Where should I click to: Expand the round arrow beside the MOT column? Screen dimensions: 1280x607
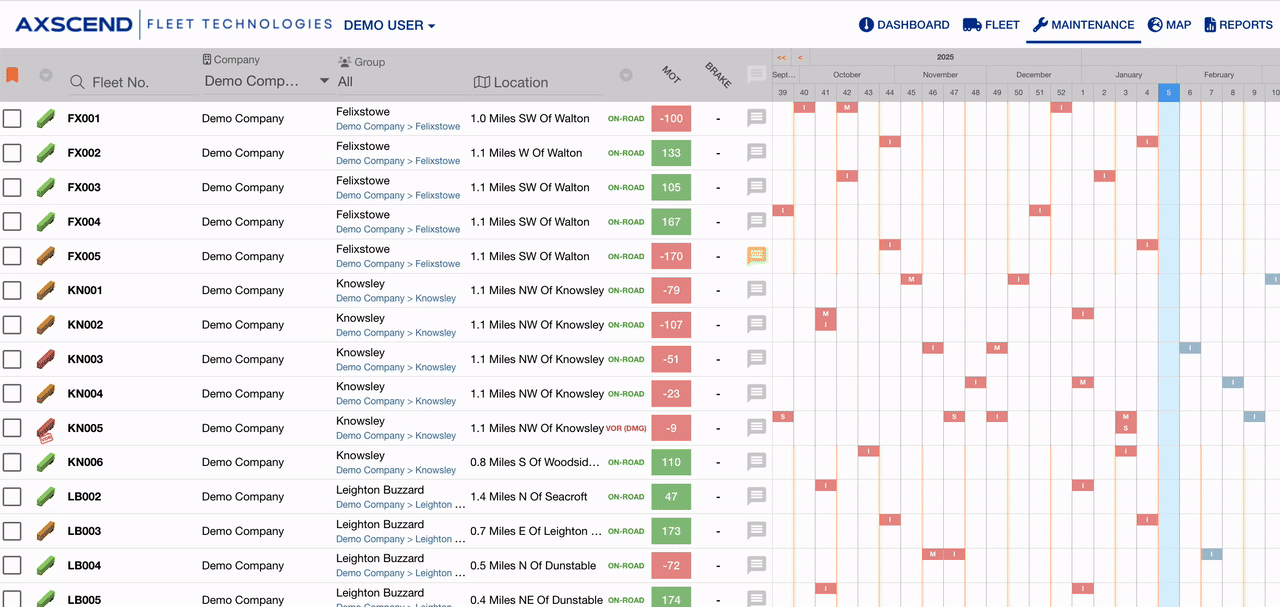point(626,75)
